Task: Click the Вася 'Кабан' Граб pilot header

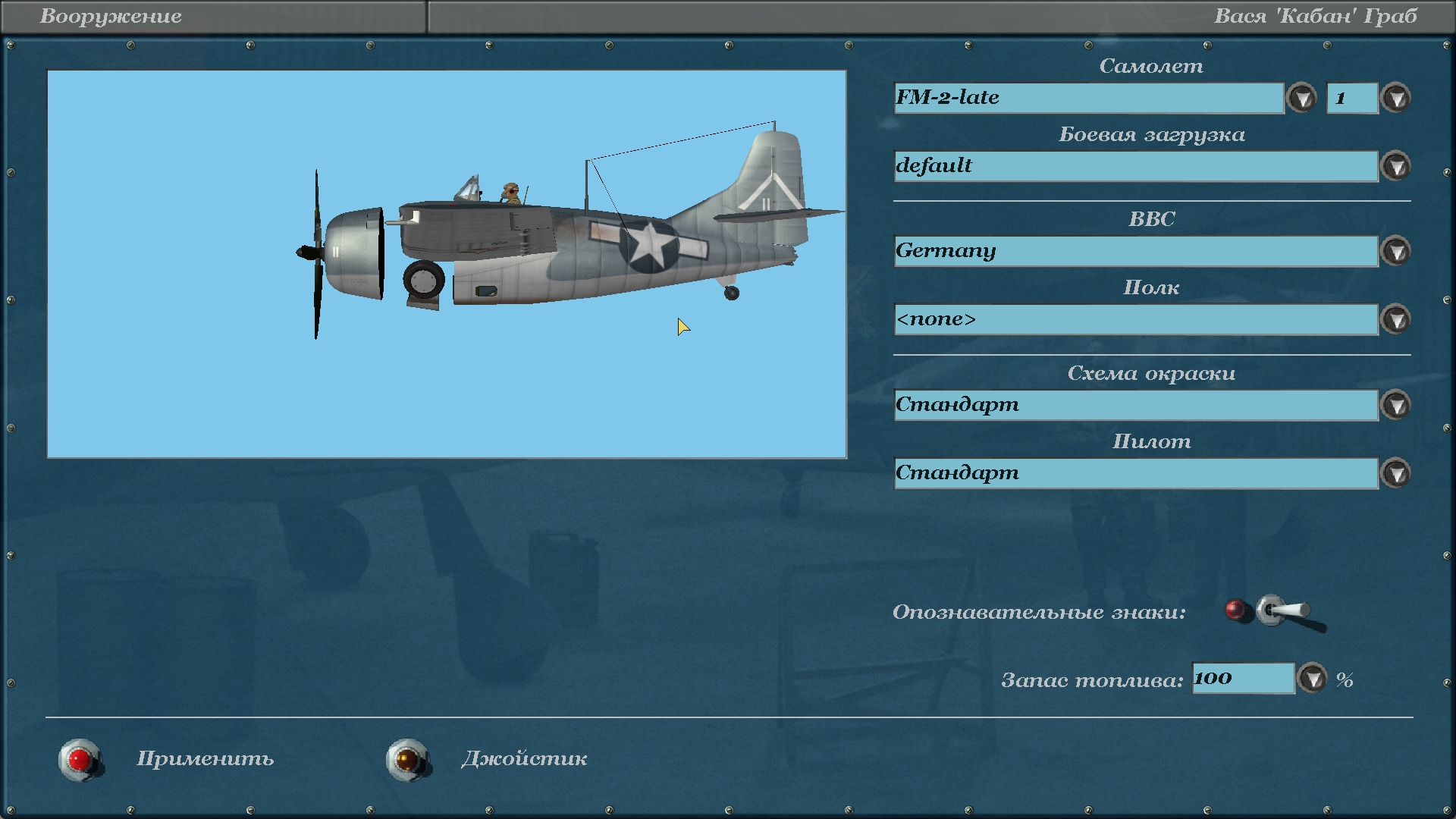Action: 1315,17
